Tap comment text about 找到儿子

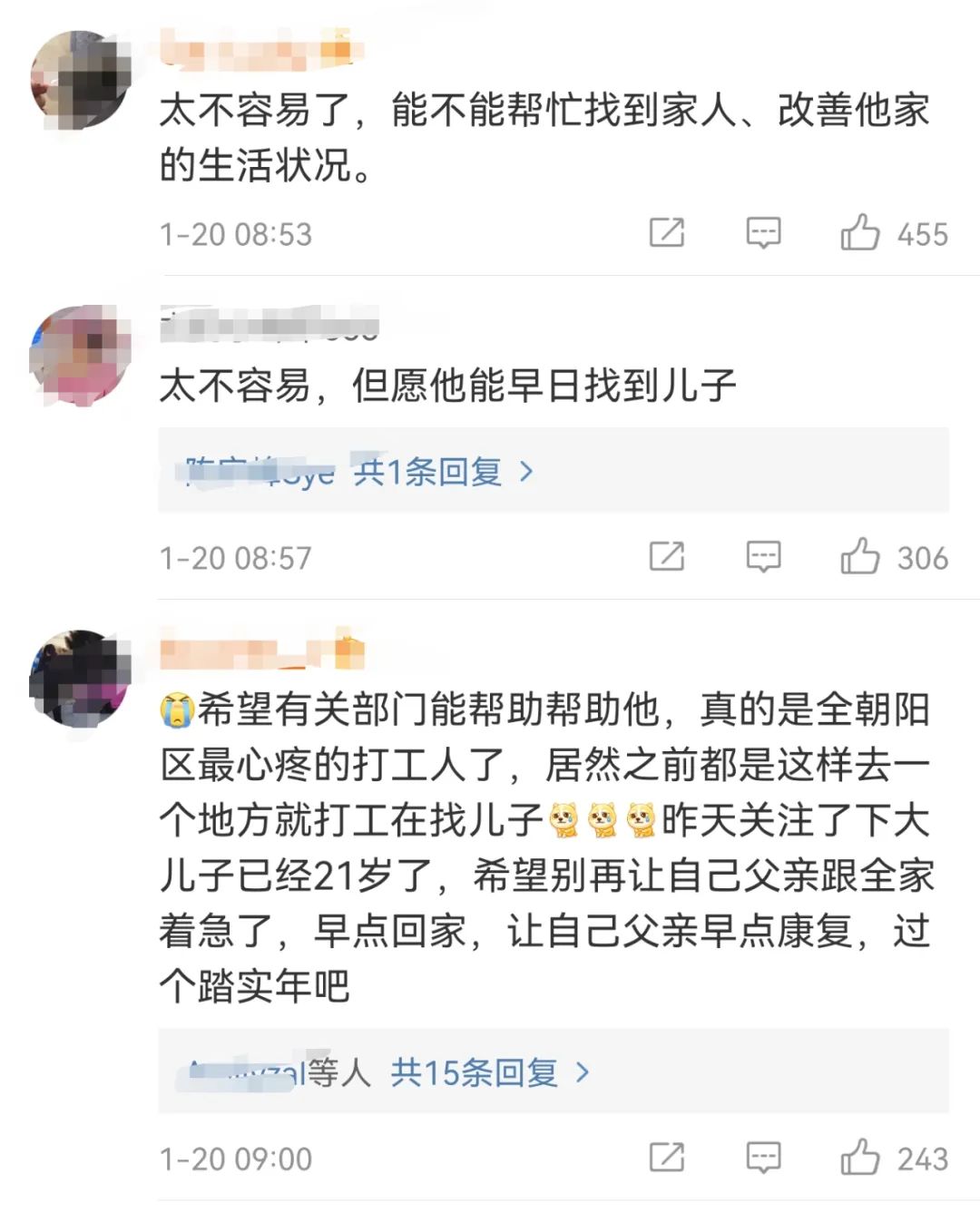[447, 386]
